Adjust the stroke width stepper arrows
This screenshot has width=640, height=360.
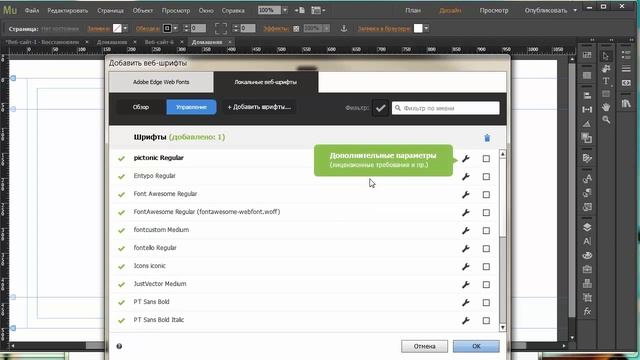coord(186,28)
